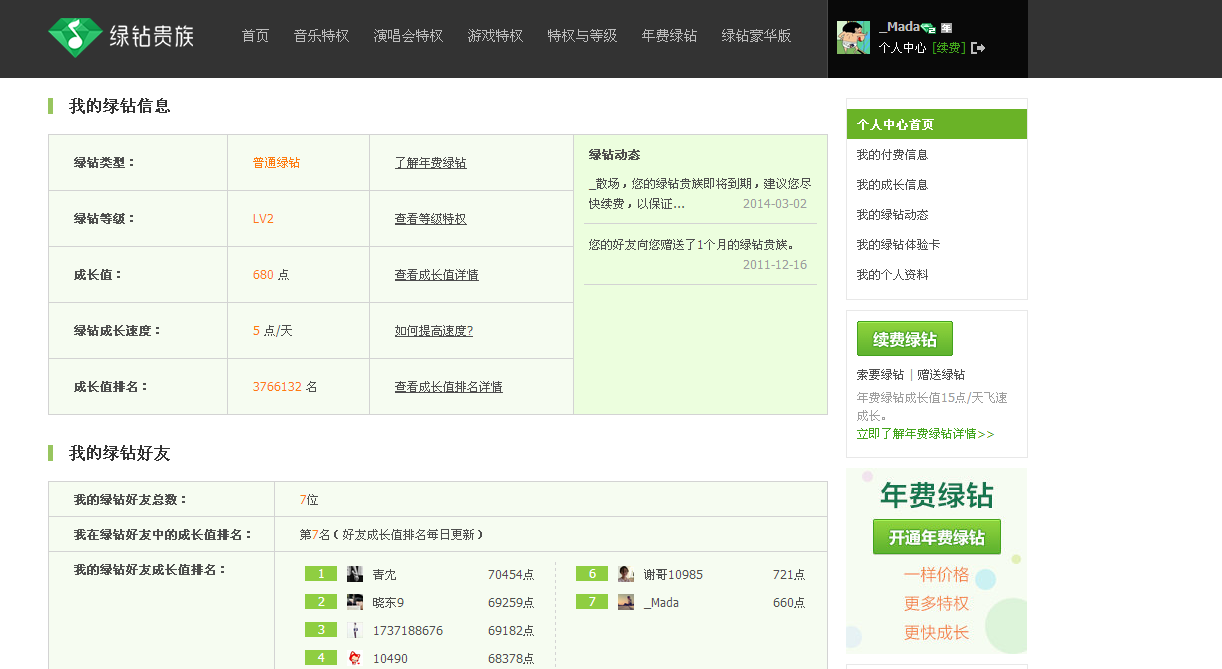The height and width of the screenshot is (669, 1222).
Task: Click friend name 谢哥10985 in the ranking
Action: tap(673, 575)
